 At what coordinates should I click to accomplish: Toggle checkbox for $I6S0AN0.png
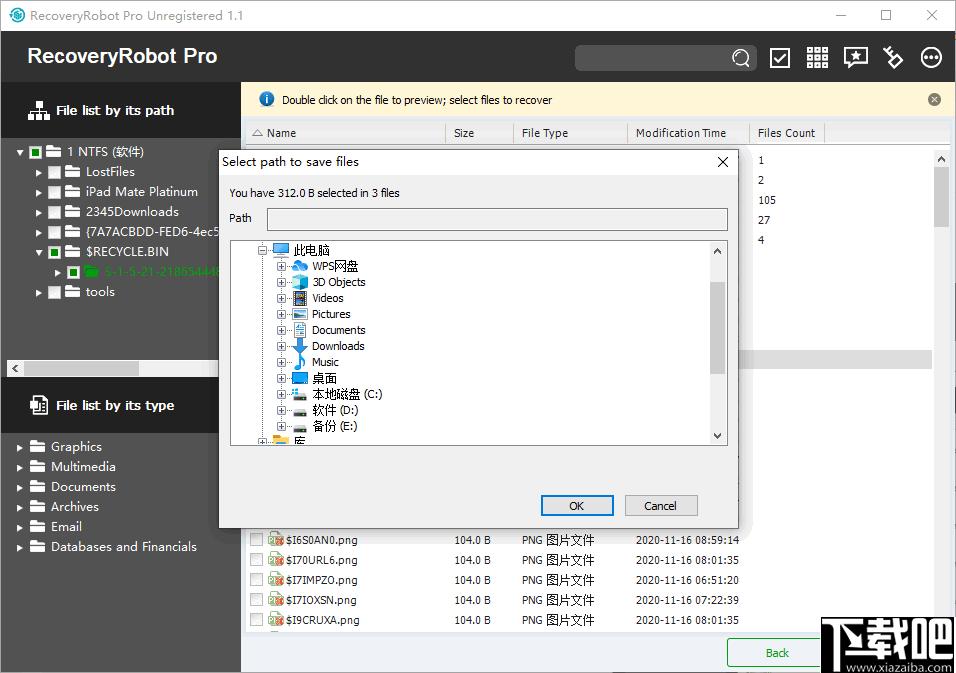pyautogui.click(x=257, y=539)
